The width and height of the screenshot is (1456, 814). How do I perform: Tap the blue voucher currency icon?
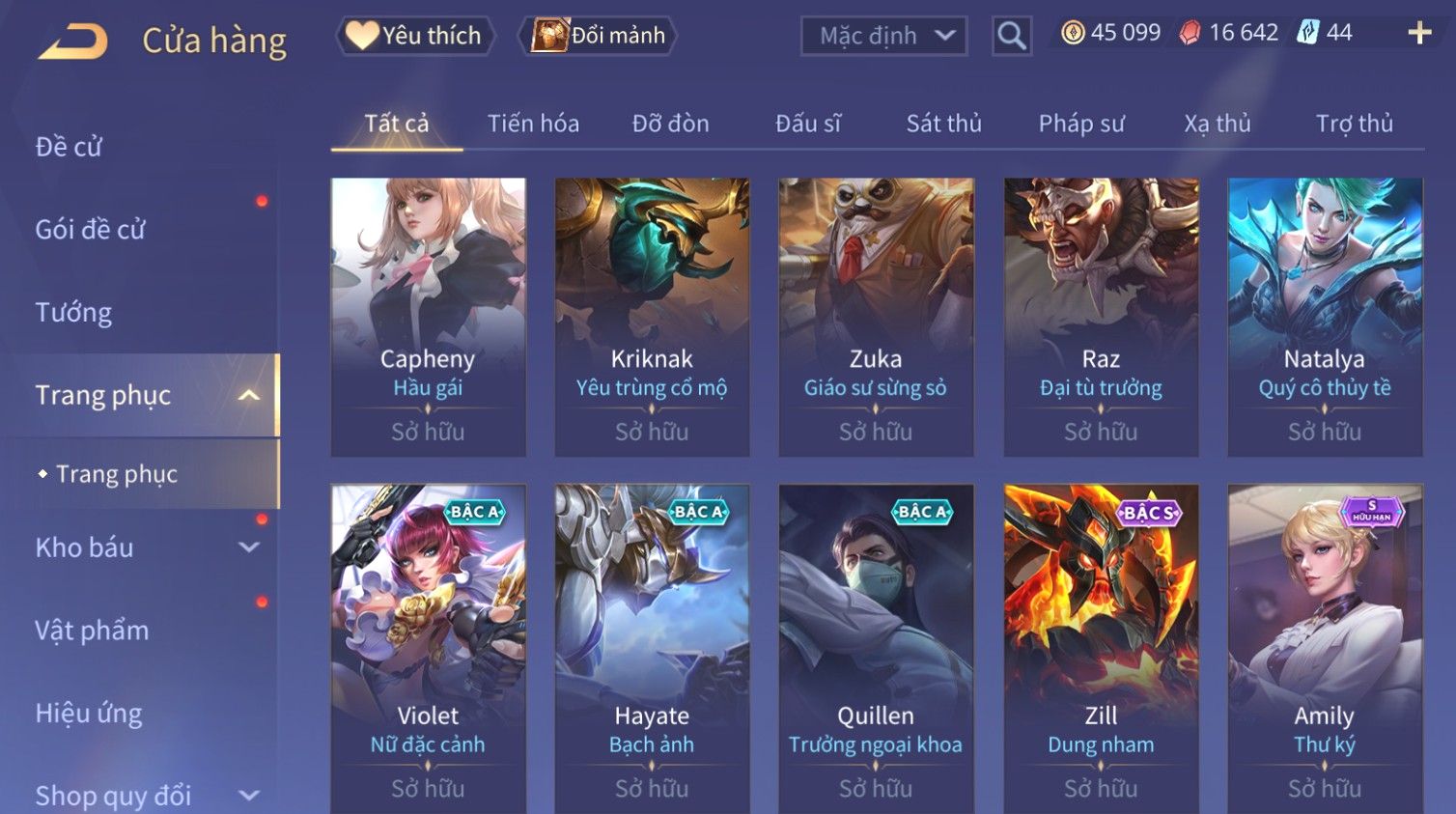pos(1307,33)
